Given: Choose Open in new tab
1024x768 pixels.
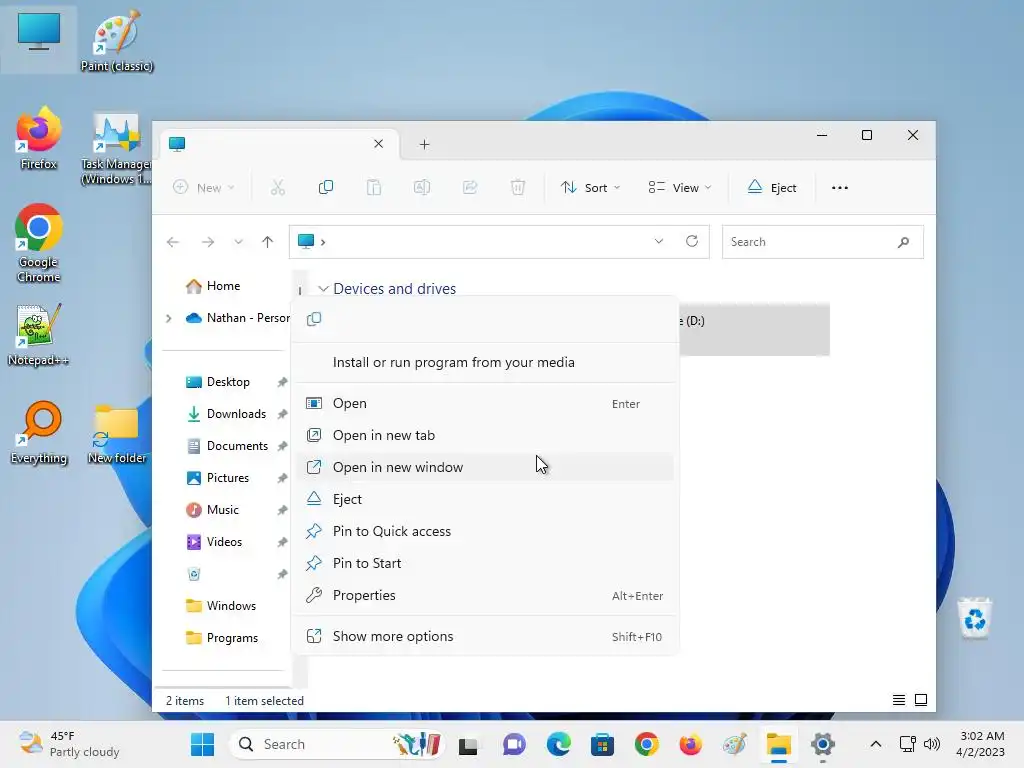Looking at the screenshot, I should click(485, 436).
